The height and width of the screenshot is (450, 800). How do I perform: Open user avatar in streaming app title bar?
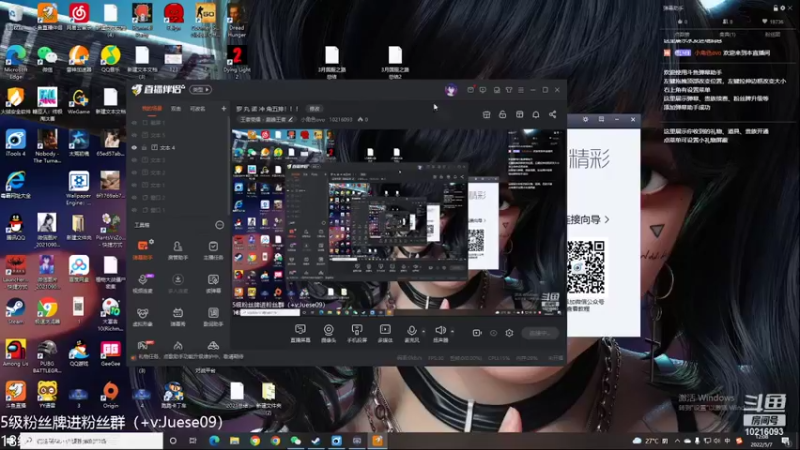451,90
